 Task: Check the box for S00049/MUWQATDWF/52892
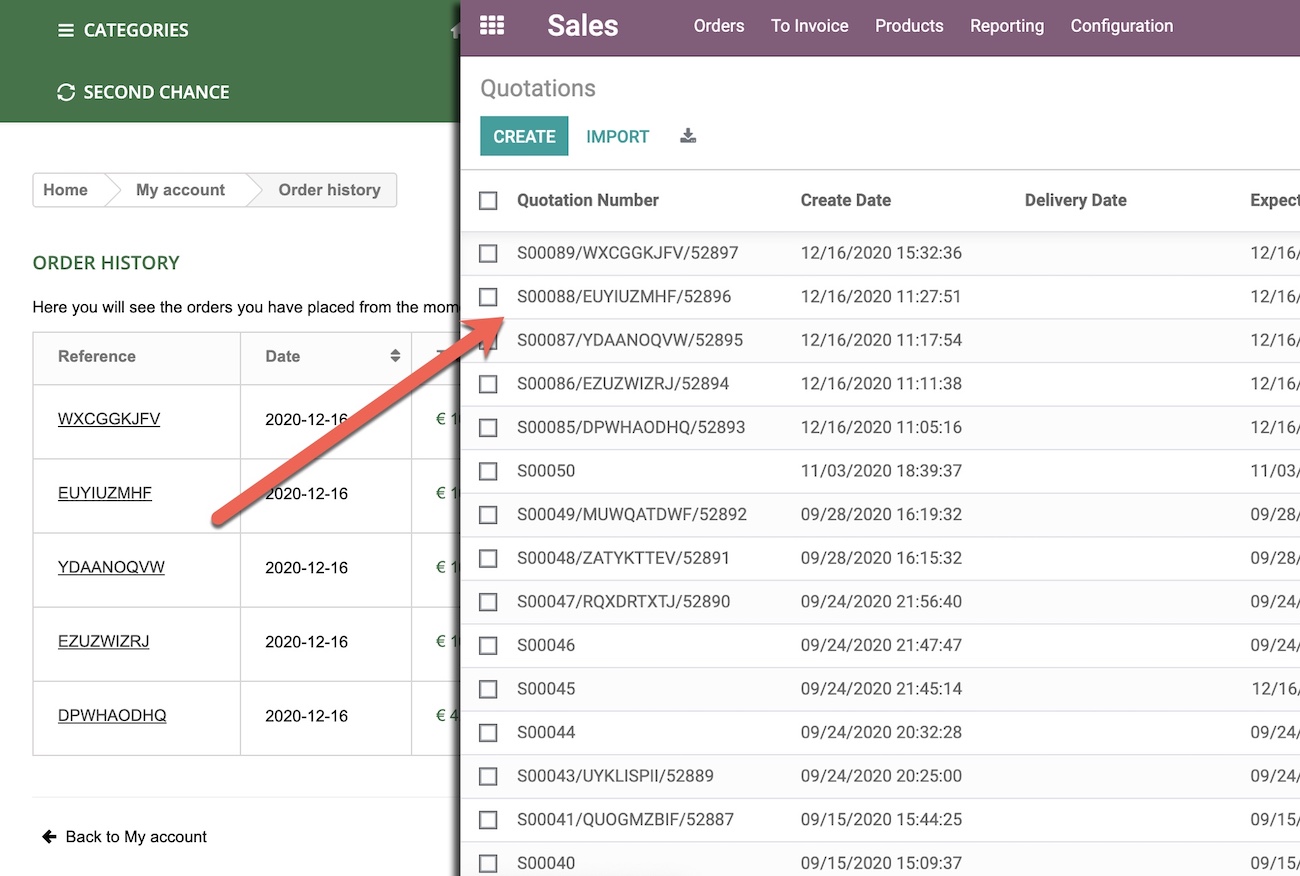[x=488, y=514]
